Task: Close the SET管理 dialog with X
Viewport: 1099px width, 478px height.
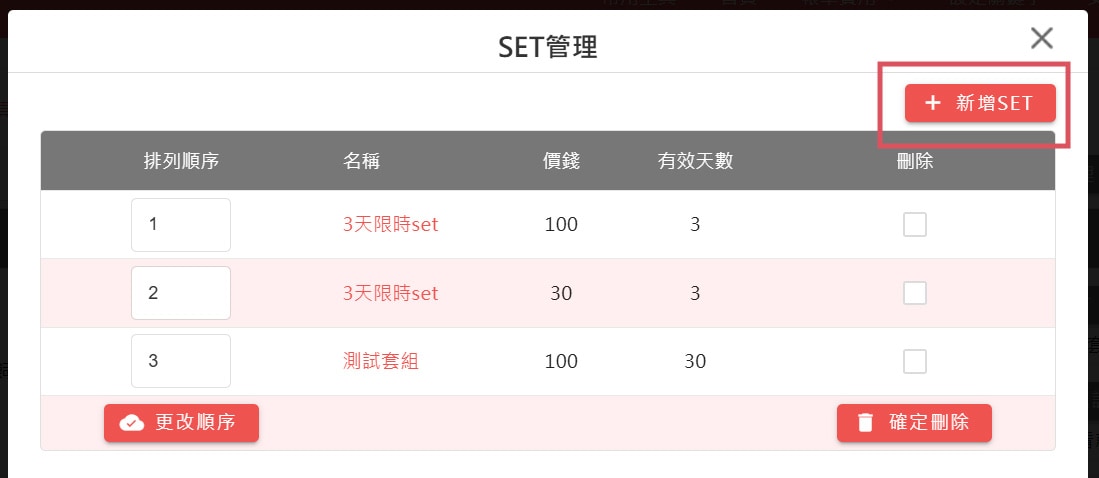Action: pos(1042,39)
